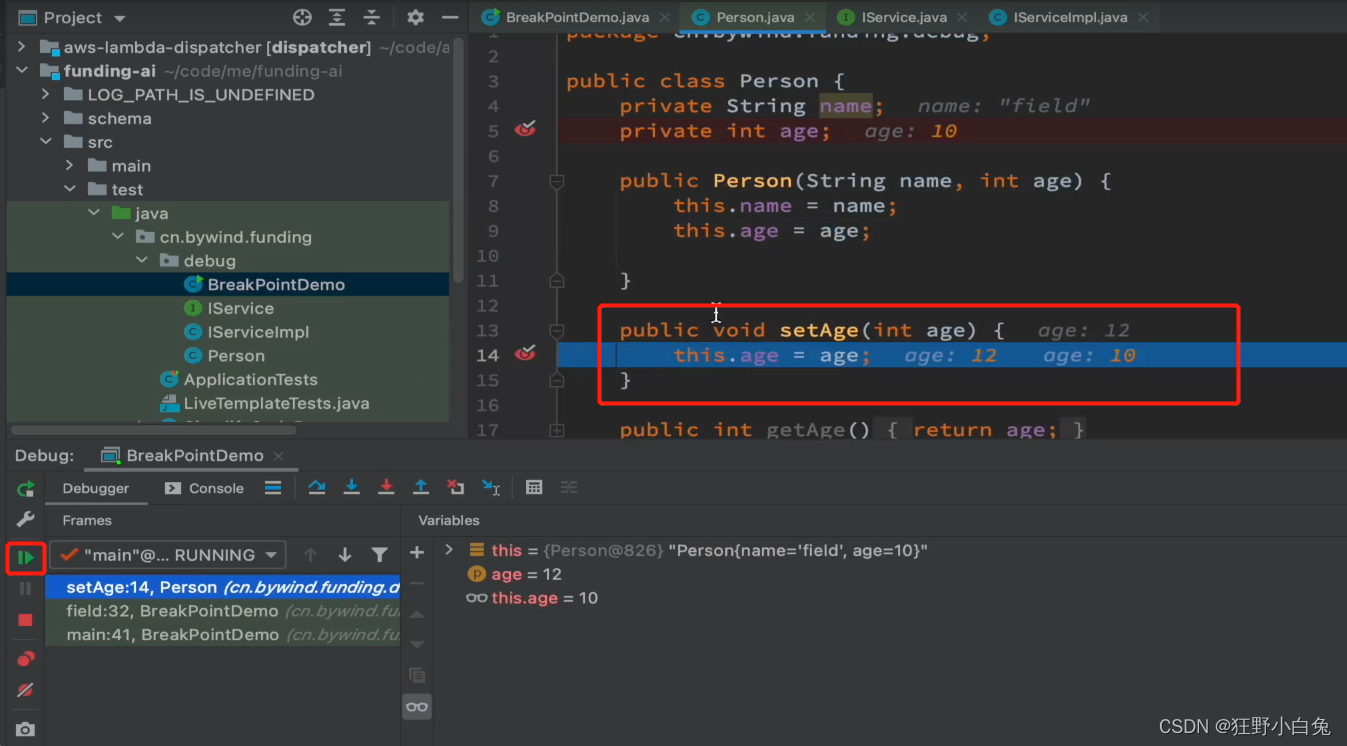Switch to the Debugger tab
1347x746 pixels.
96,488
